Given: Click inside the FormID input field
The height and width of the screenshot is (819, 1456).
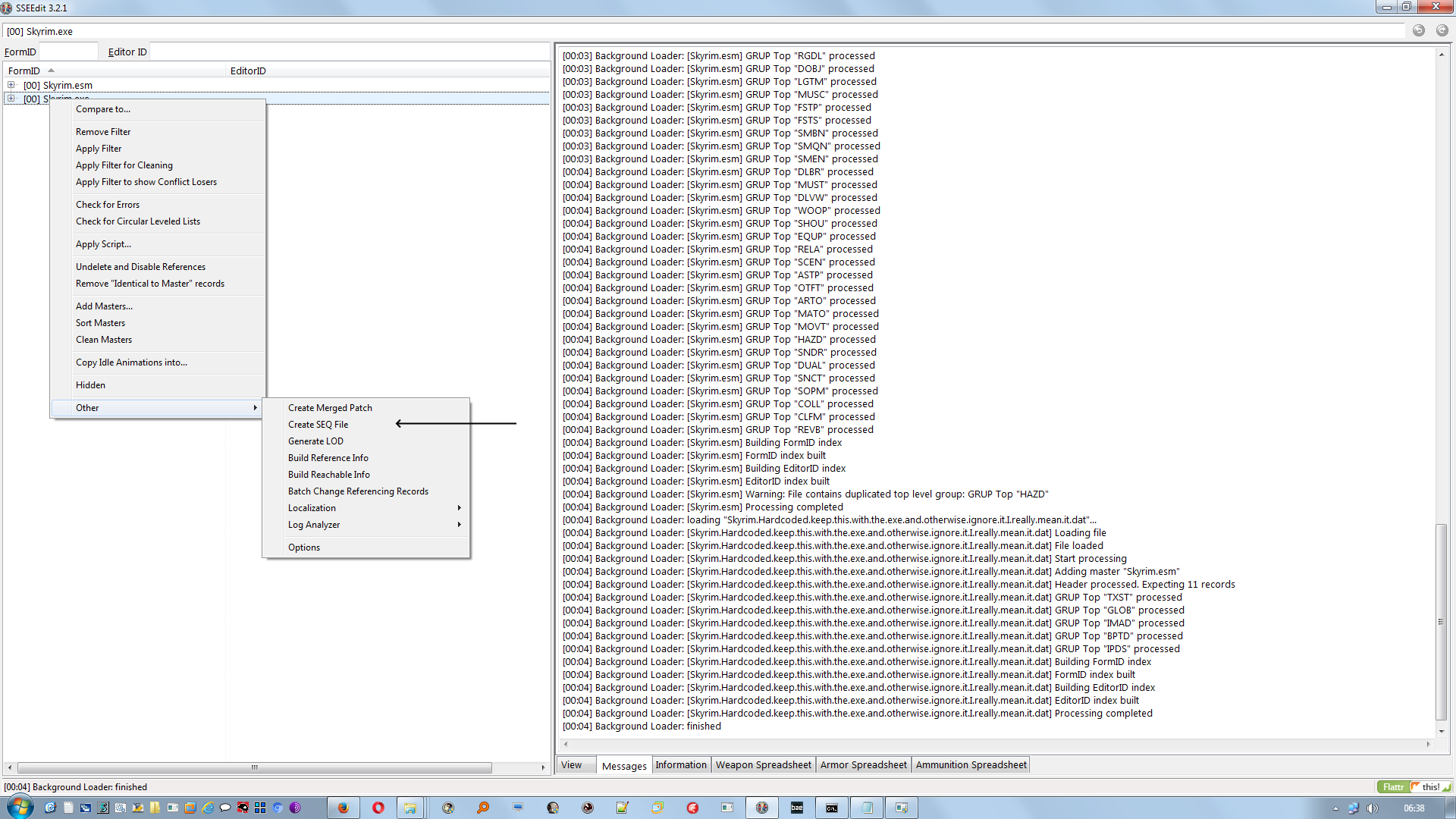Looking at the screenshot, I should 68,51.
